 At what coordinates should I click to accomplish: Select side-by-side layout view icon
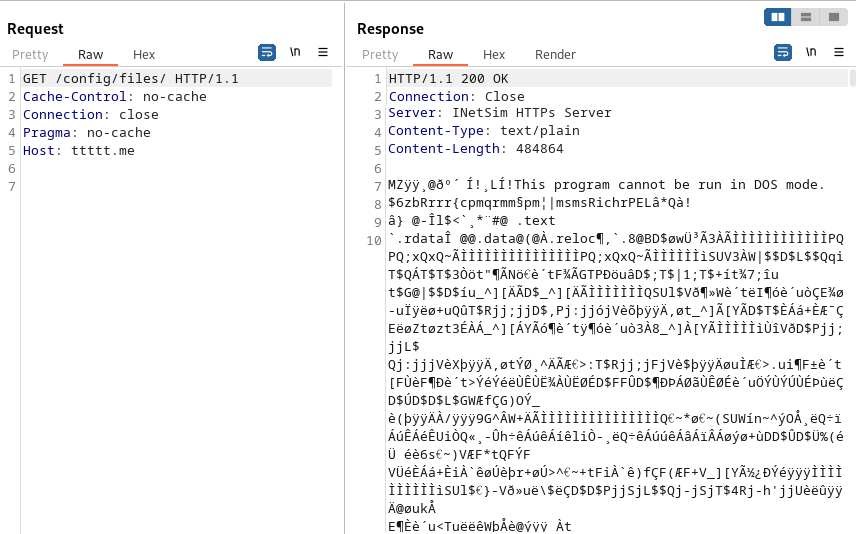pyautogui.click(x=778, y=17)
